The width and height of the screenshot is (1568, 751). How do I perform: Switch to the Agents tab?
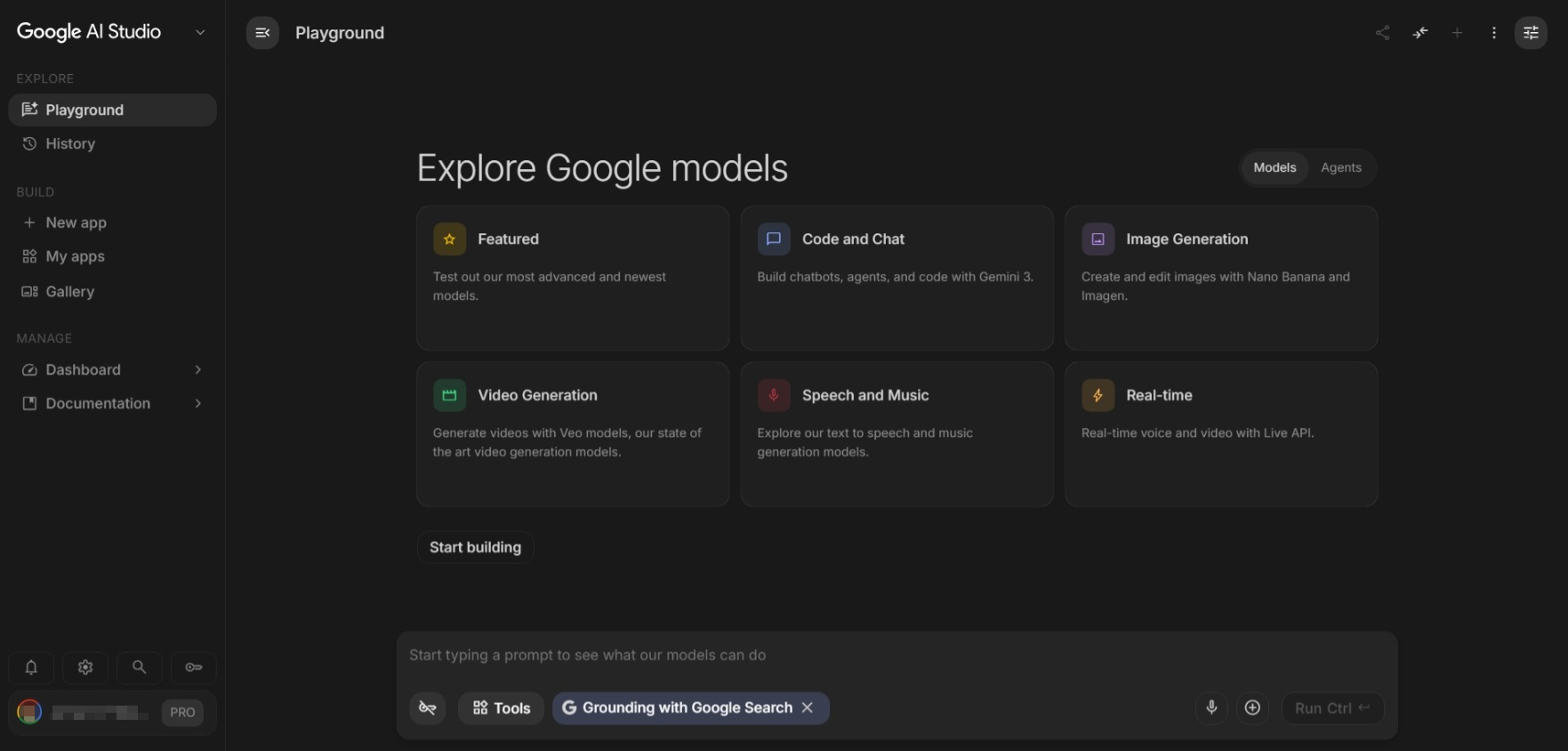[1341, 167]
